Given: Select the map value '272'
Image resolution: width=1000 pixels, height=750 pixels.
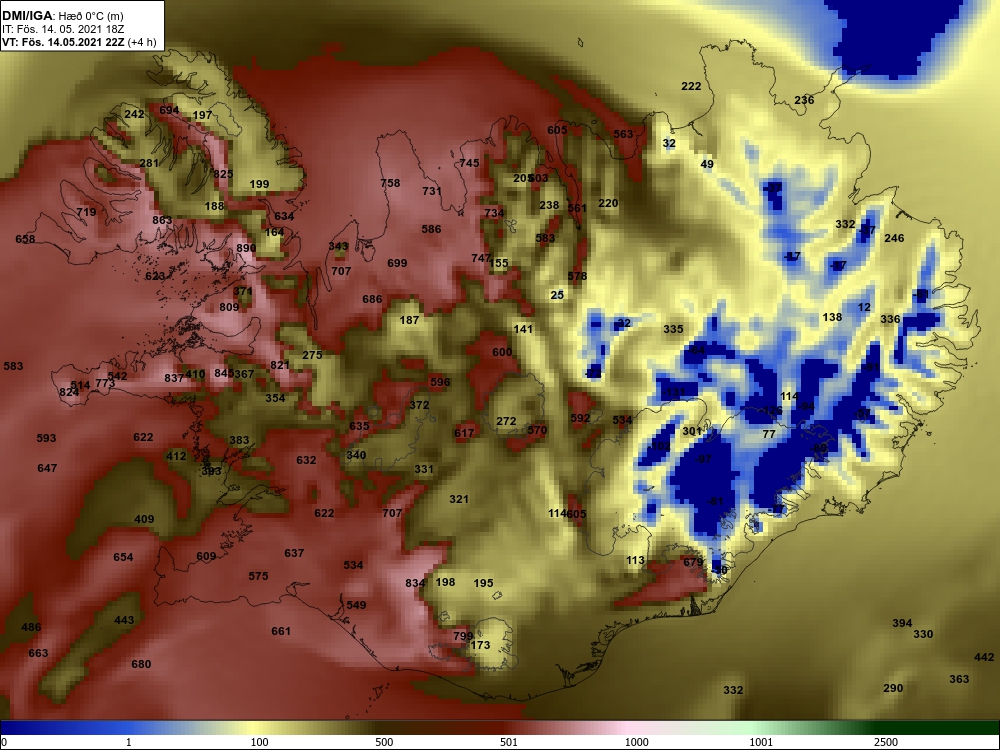Looking at the screenshot, I should pos(506,421).
